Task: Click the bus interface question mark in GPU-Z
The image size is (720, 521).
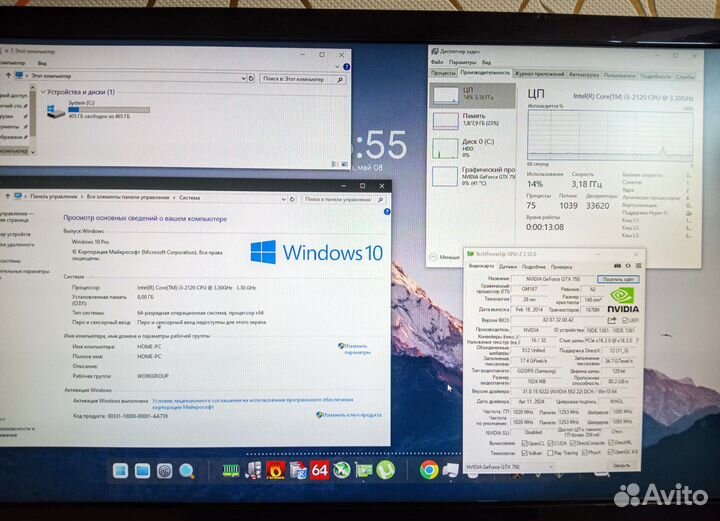Action: [637, 341]
